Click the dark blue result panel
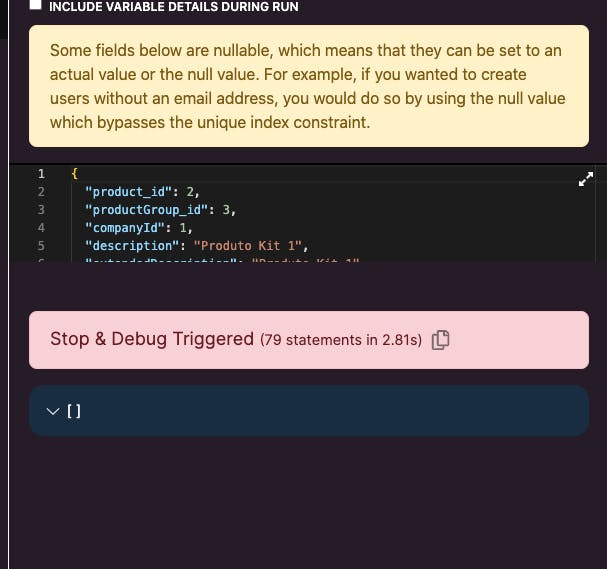The height and width of the screenshot is (569, 607). tap(309, 411)
